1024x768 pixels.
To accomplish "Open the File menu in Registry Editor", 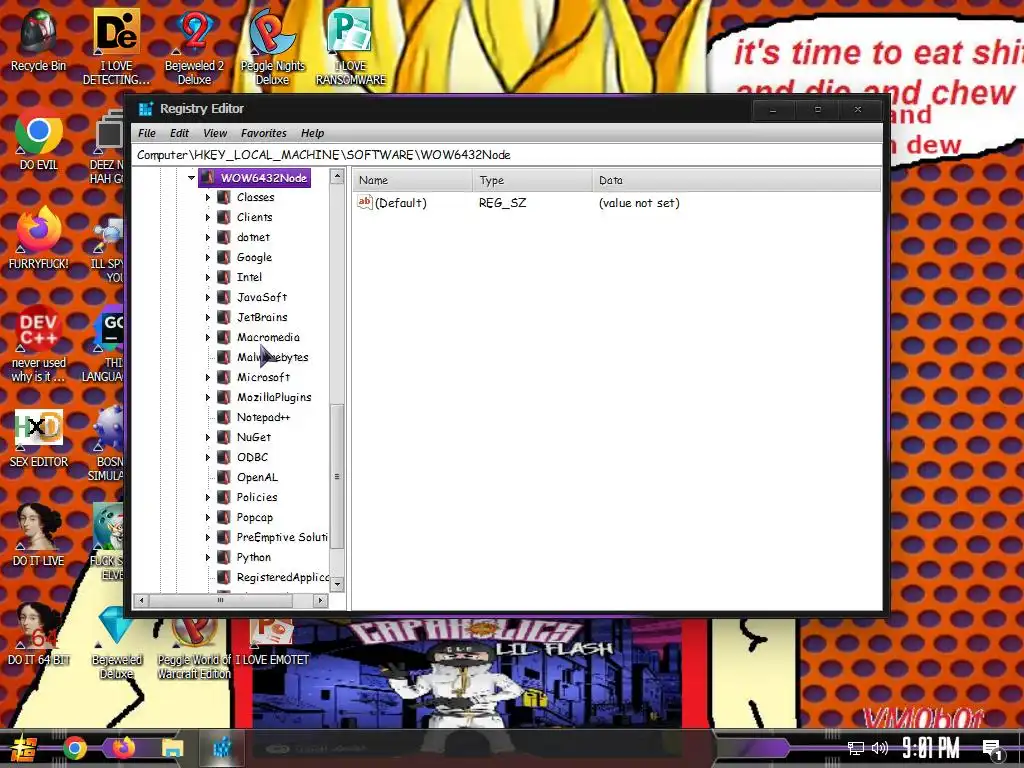I will click(146, 133).
